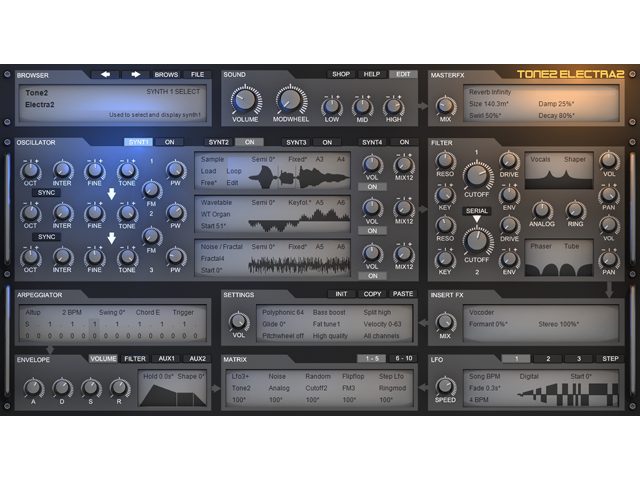Click the BROWS button
The width and height of the screenshot is (640, 480).
(x=166, y=74)
